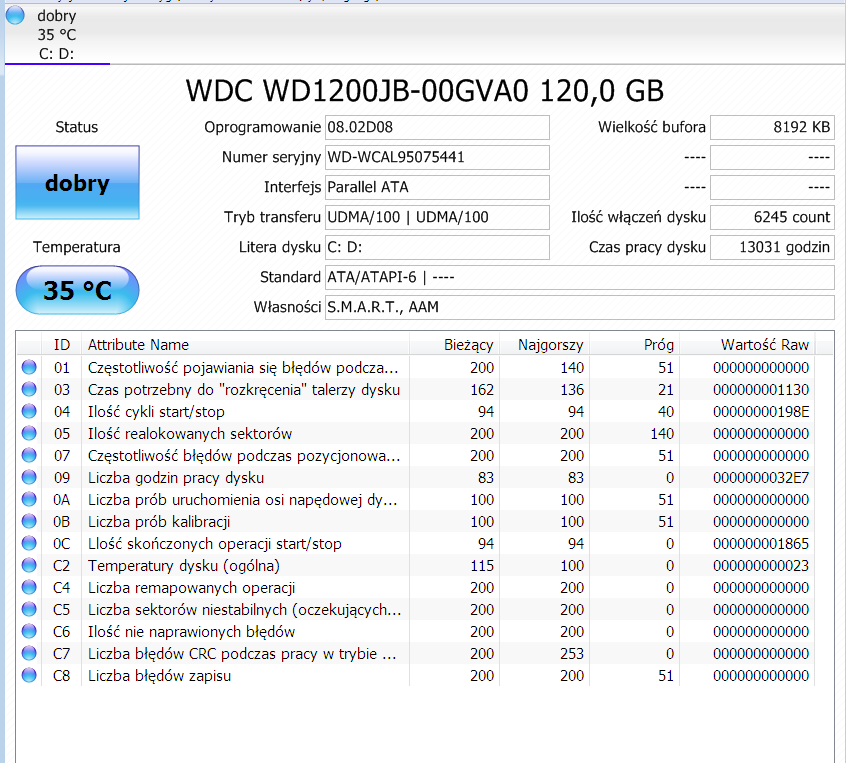Viewport: 846px width, 763px height.
Task: Select the 'dobry 35 °C C: D:' disk tab
Action: point(57,35)
